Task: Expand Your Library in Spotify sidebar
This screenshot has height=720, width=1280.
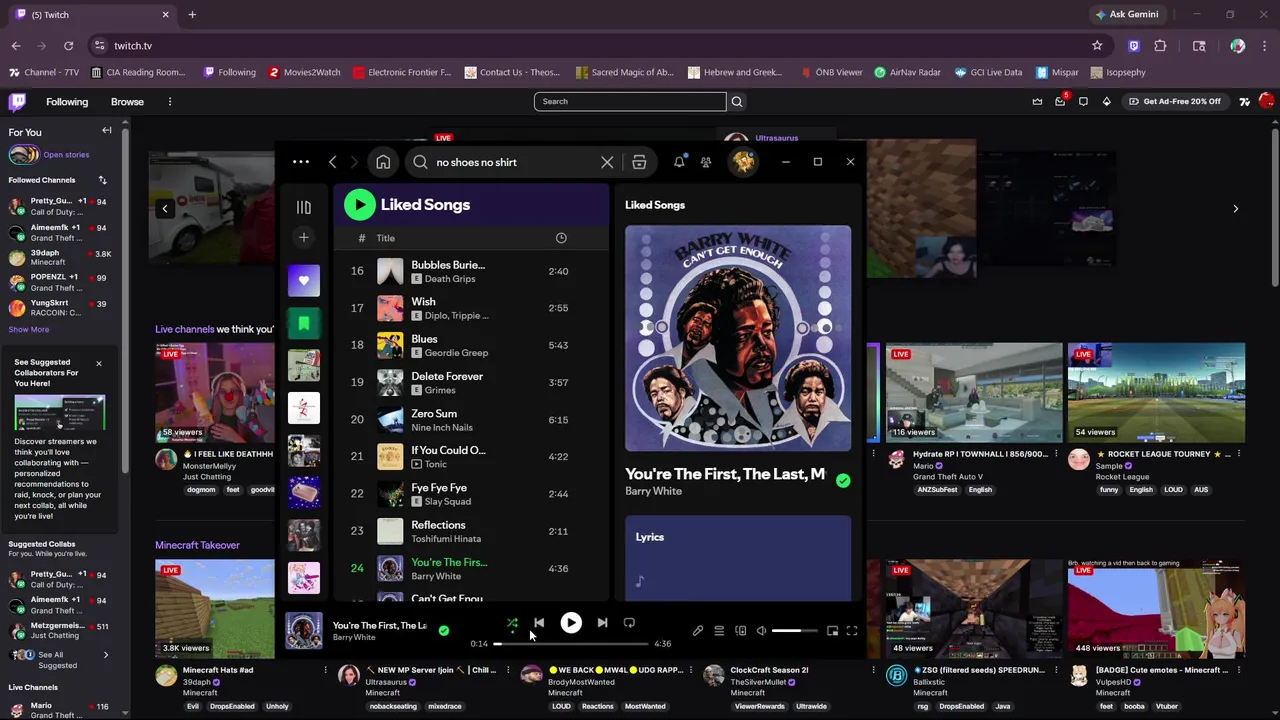Action: (x=304, y=207)
